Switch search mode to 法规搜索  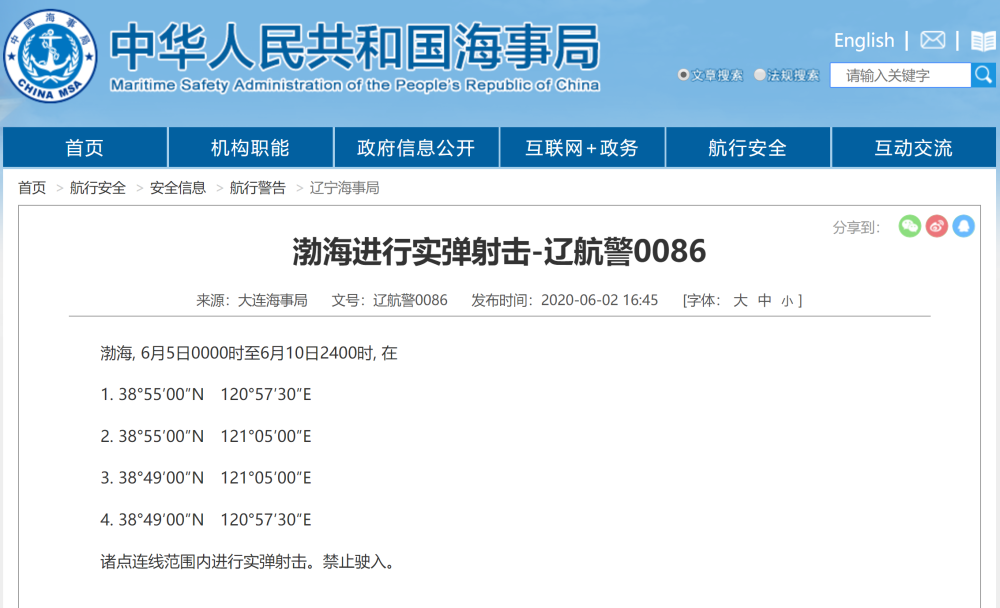click(x=789, y=74)
